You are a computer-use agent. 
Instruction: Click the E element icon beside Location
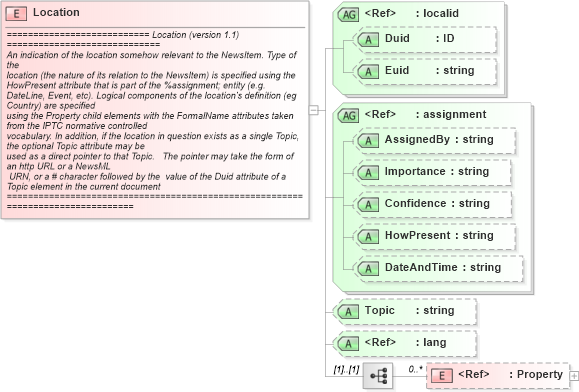[x=16, y=14]
